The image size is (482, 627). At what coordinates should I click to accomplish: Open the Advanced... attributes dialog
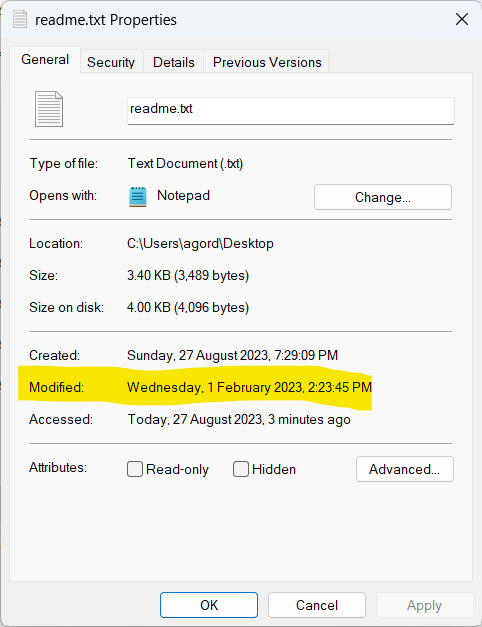pos(404,469)
